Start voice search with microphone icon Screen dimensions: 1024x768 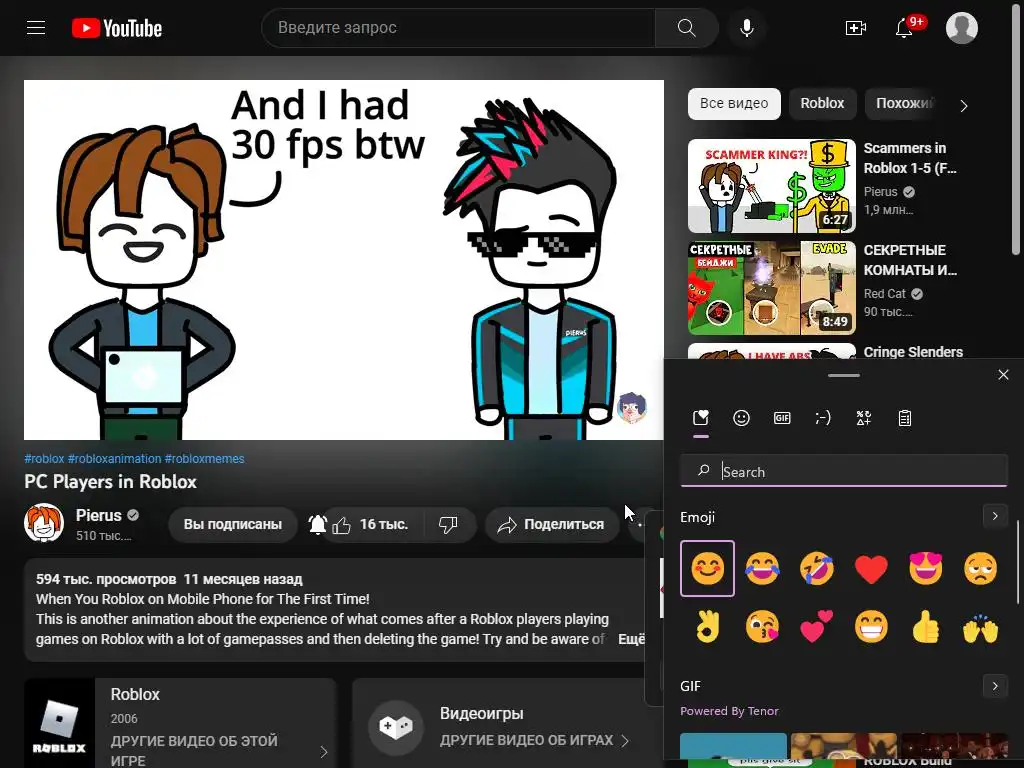click(x=747, y=27)
